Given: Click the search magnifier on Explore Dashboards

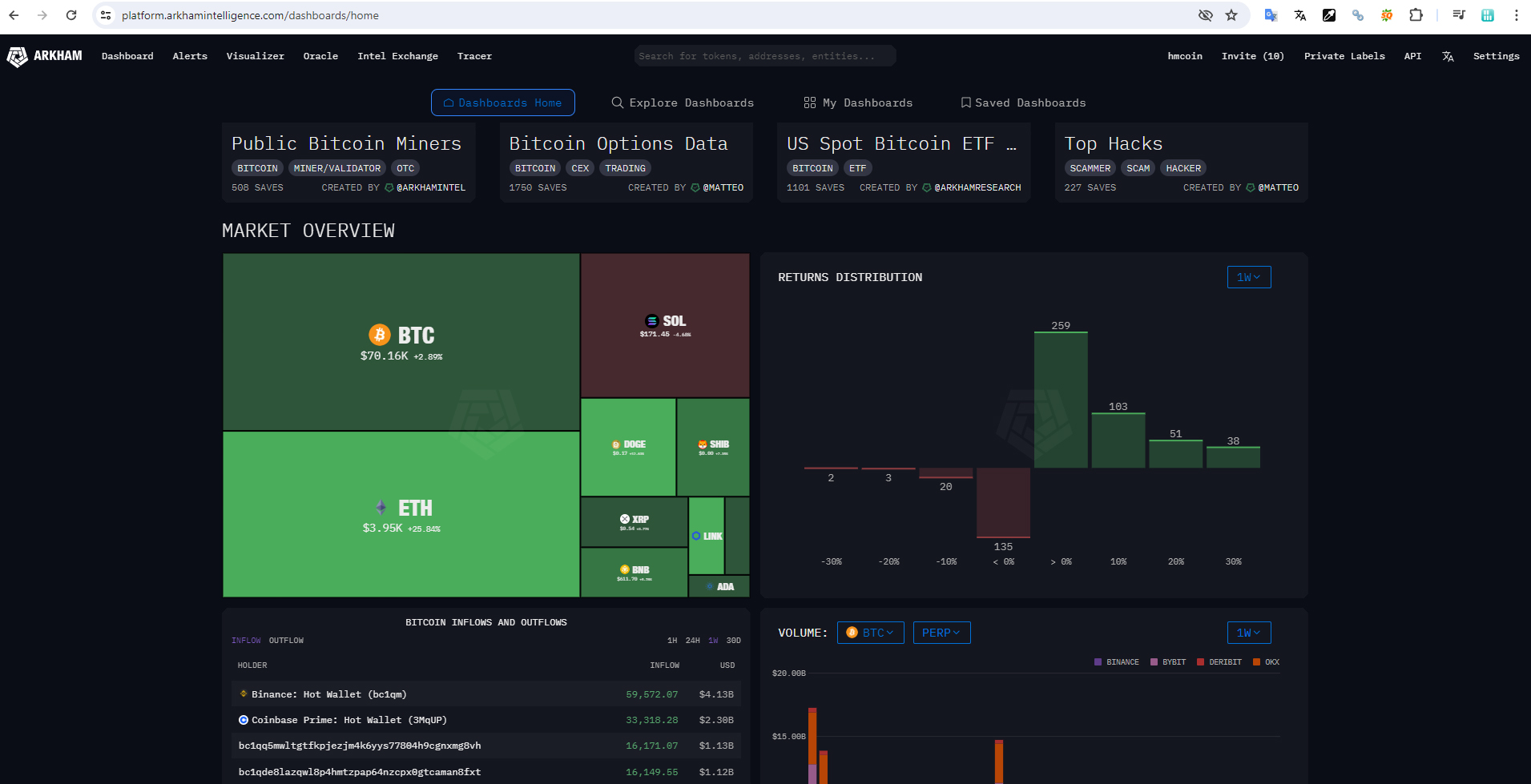Looking at the screenshot, I should pyautogui.click(x=618, y=103).
